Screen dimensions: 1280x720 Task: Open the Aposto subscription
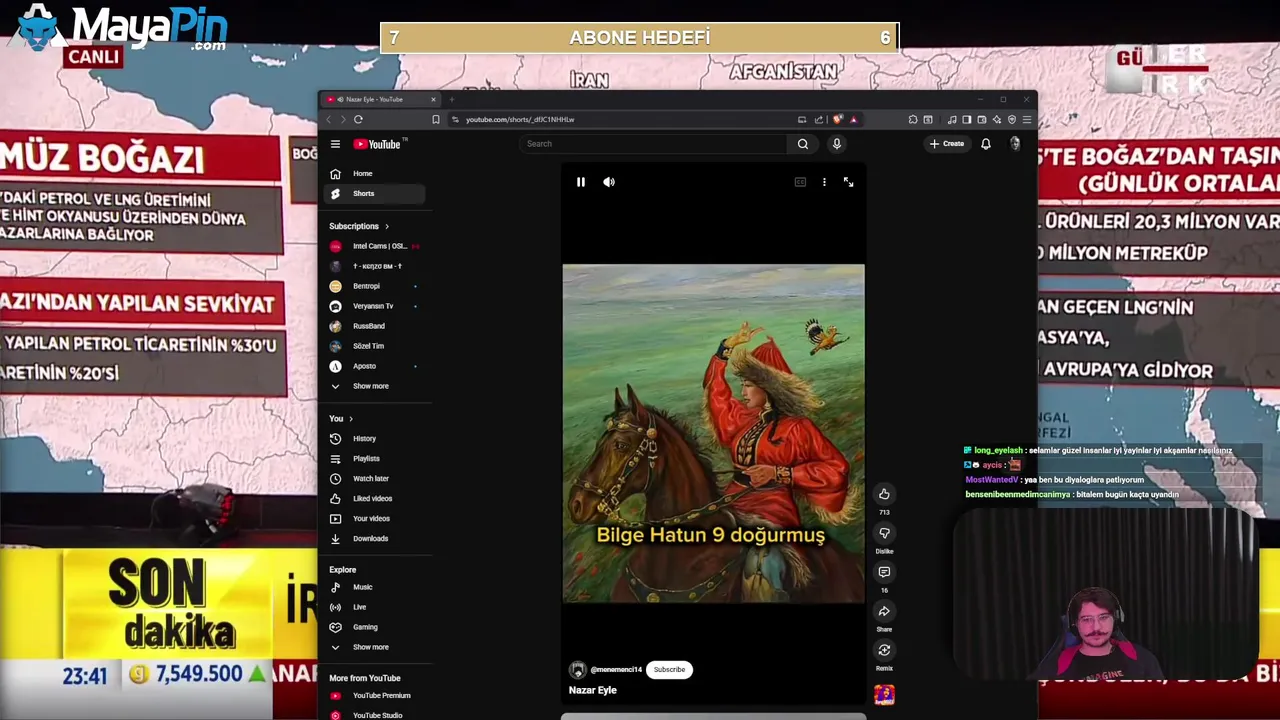click(x=376, y=366)
